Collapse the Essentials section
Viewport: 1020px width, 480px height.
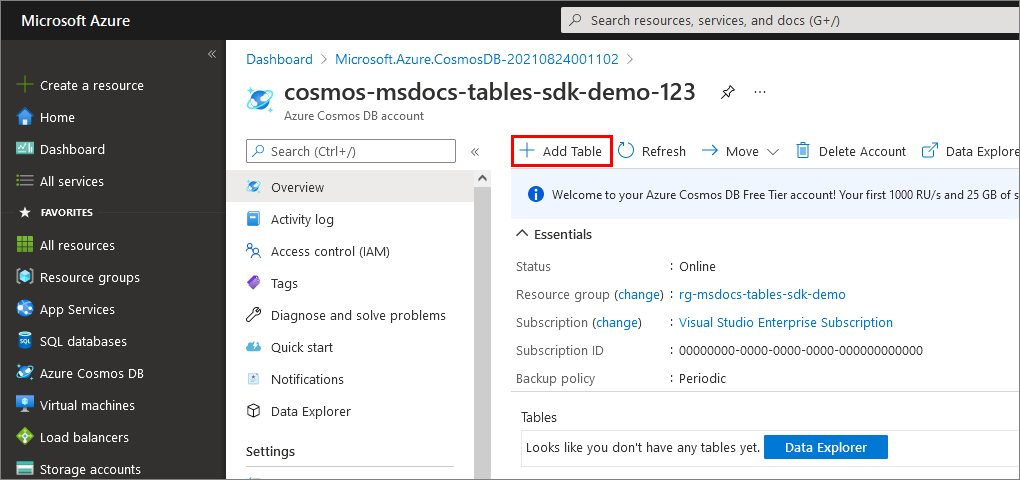click(522, 234)
